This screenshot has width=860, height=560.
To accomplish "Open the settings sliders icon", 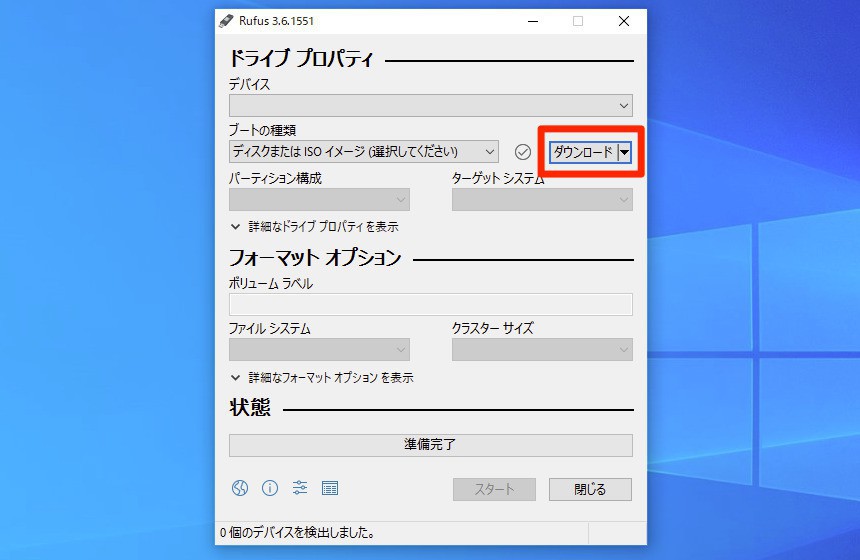I will [300, 488].
